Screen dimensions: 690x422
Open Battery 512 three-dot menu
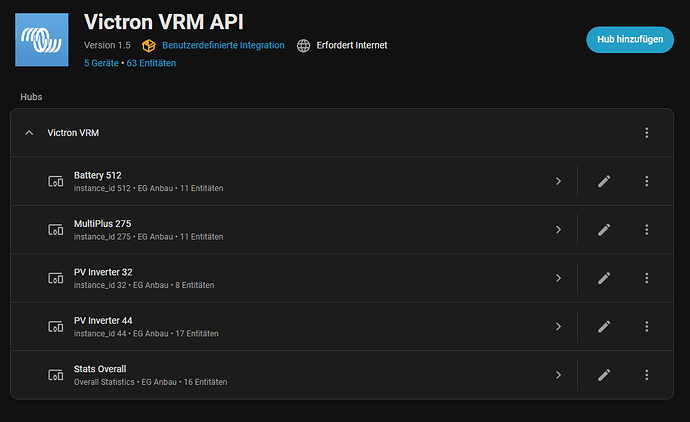click(x=647, y=181)
